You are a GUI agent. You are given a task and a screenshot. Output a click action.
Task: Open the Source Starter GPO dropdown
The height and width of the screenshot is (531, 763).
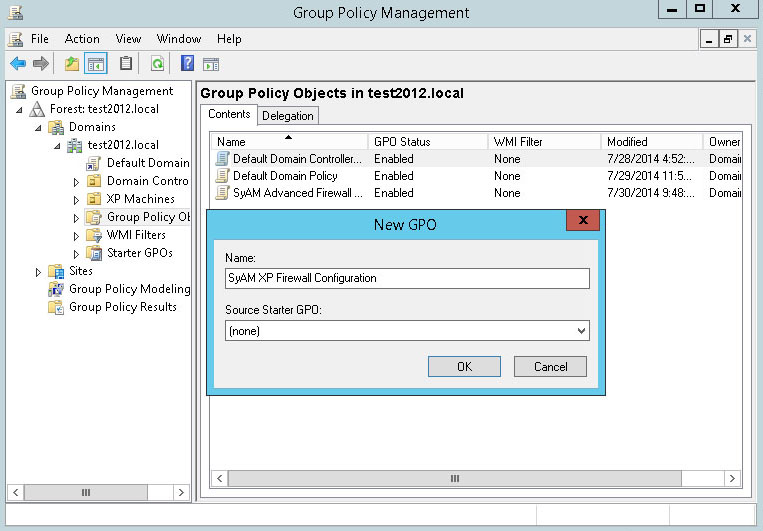click(x=581, y=330)
